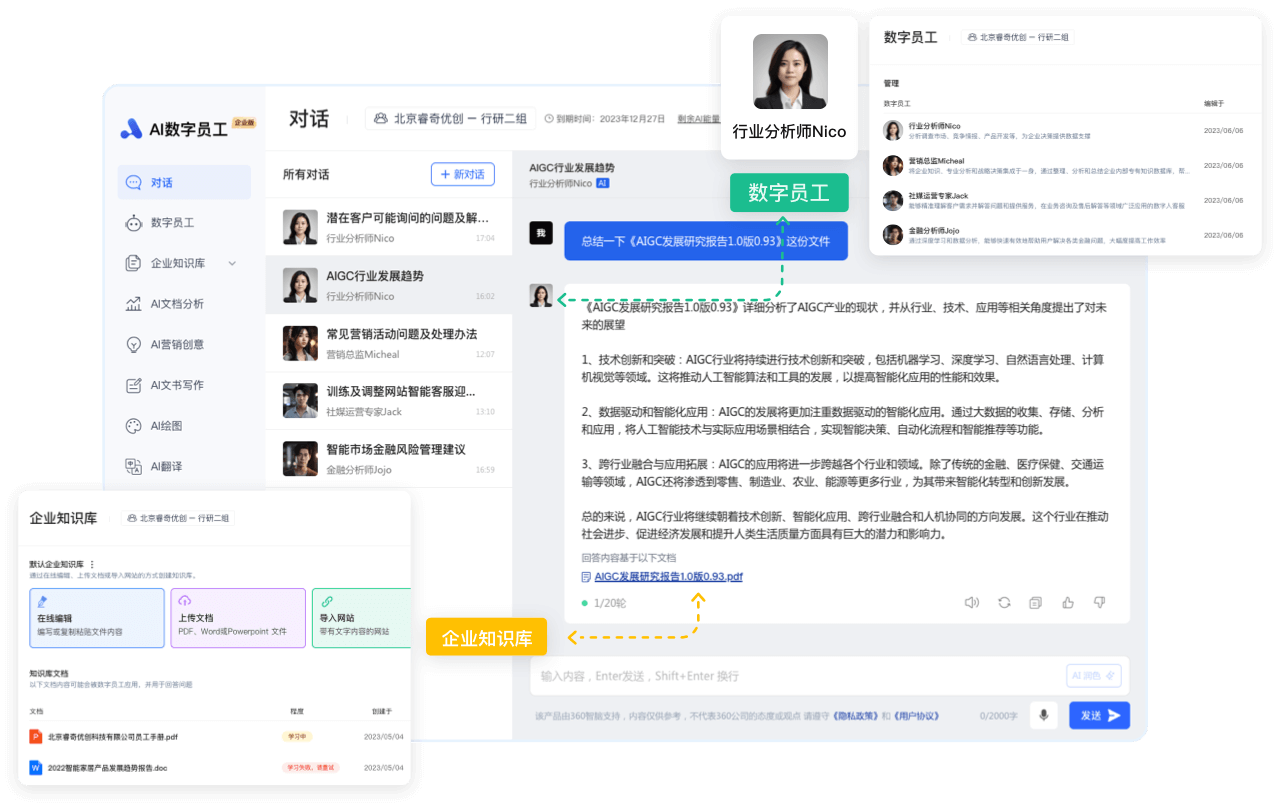Click the read-aloud speaker icon
Viewport: 1280px width, 808px height.
coord(971,602)
